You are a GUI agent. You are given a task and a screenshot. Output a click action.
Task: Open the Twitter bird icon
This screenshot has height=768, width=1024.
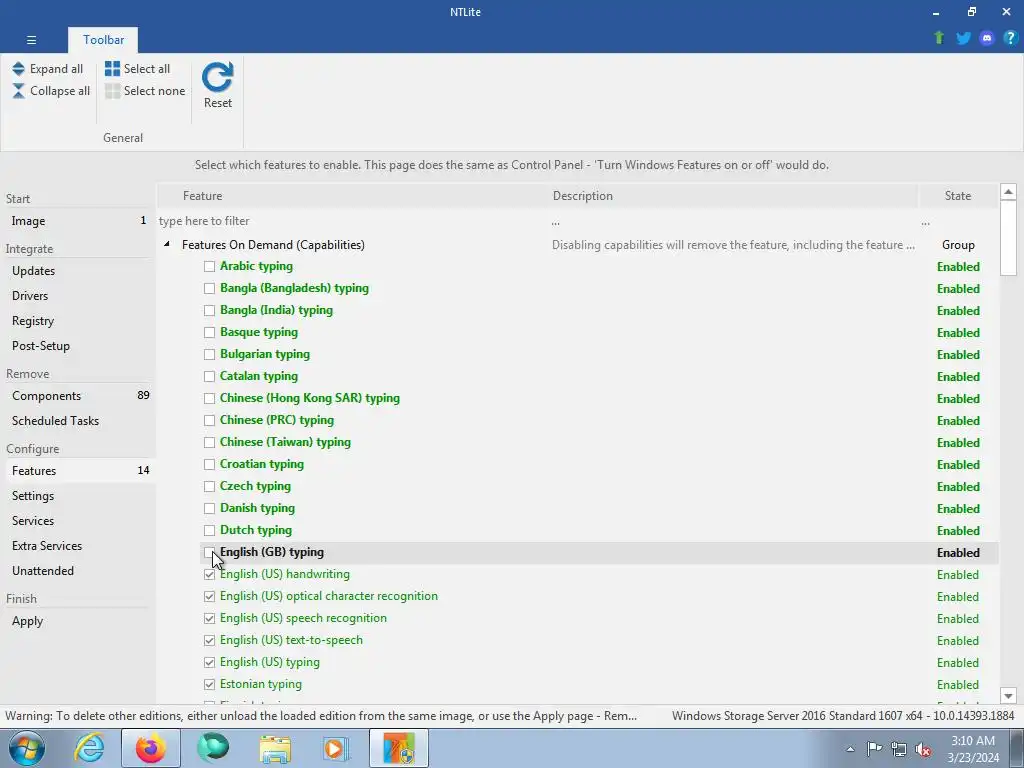tap(963, 38)
